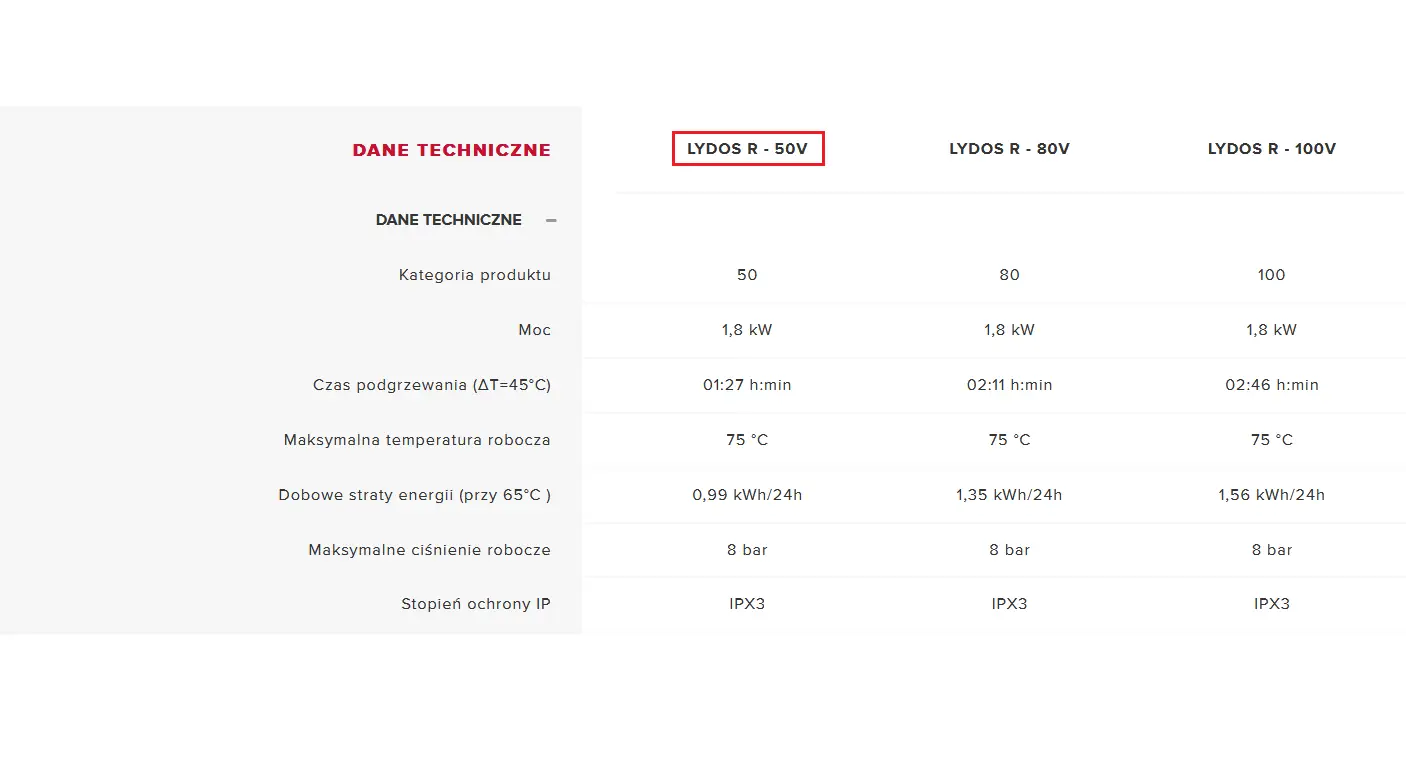
Task: Click the Czas podgrzewania (ΔT=45°C) label
Action: pyautogui.click(x=431, y=385)
